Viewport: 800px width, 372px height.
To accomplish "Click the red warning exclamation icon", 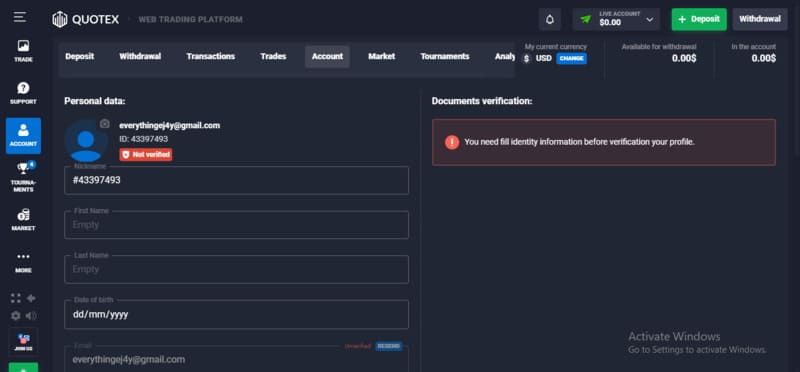I will [452, 142].
